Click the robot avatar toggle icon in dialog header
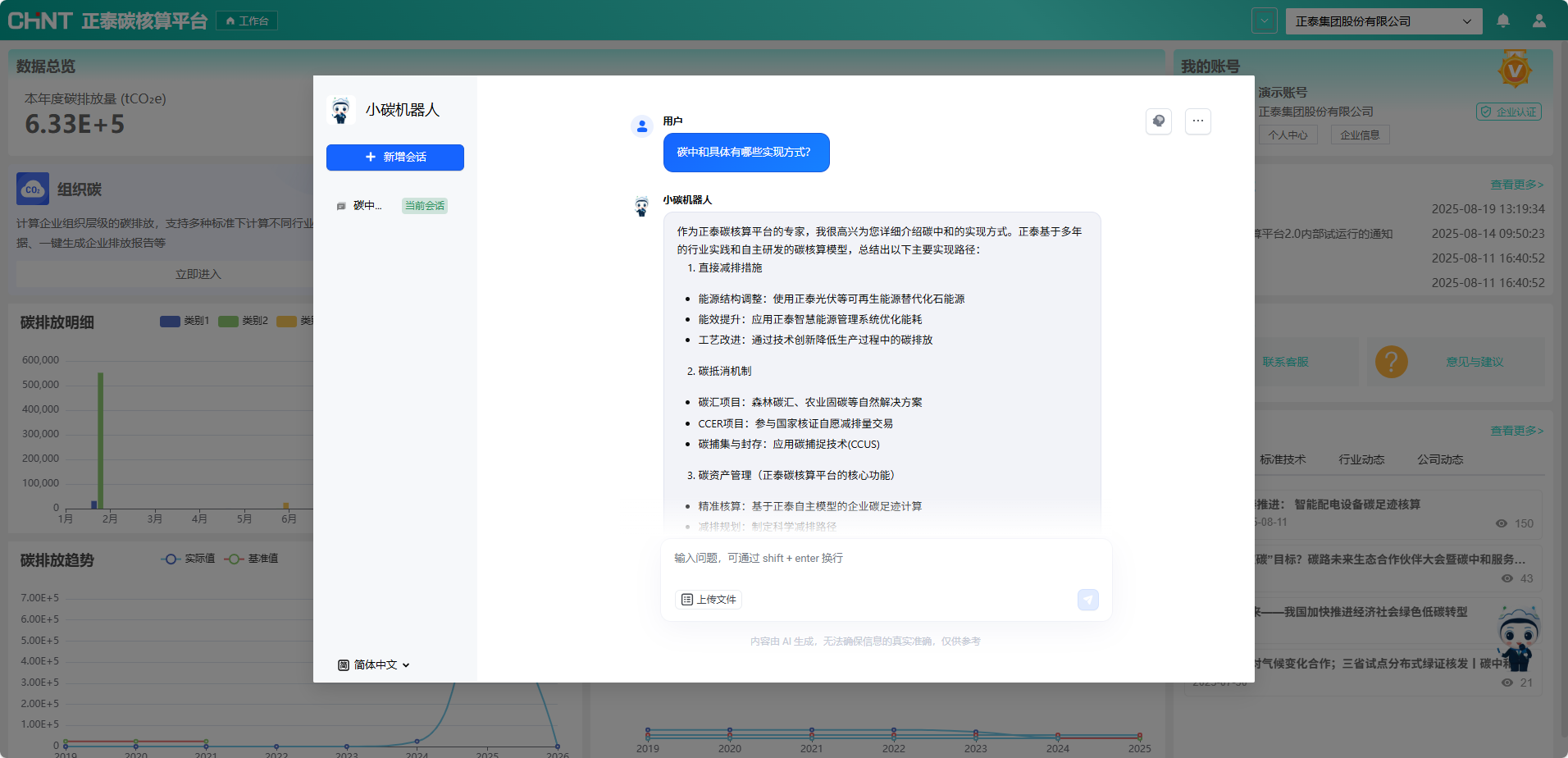 (1159, 121)
